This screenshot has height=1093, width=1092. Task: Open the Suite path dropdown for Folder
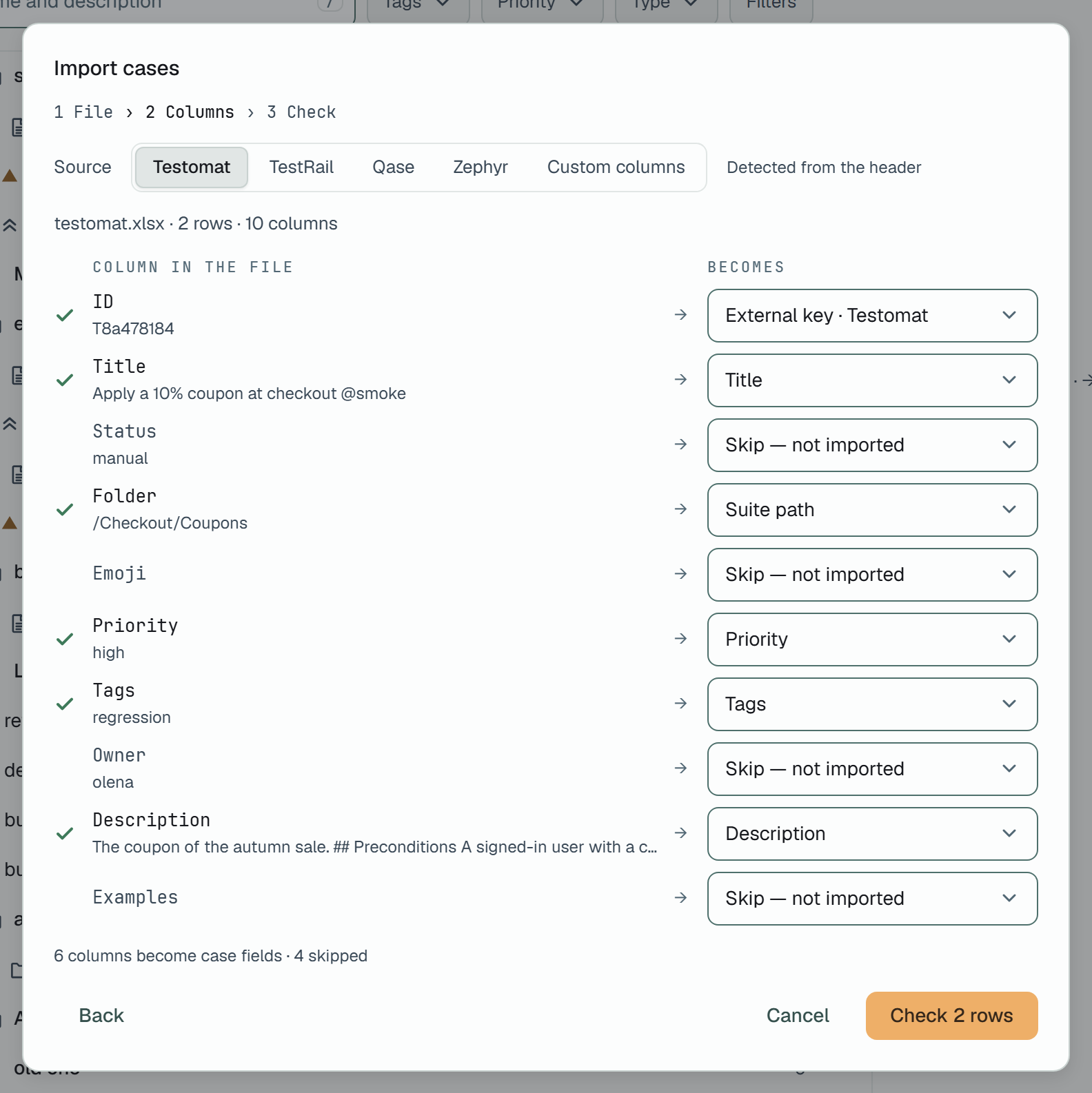(x=872, y=510)
